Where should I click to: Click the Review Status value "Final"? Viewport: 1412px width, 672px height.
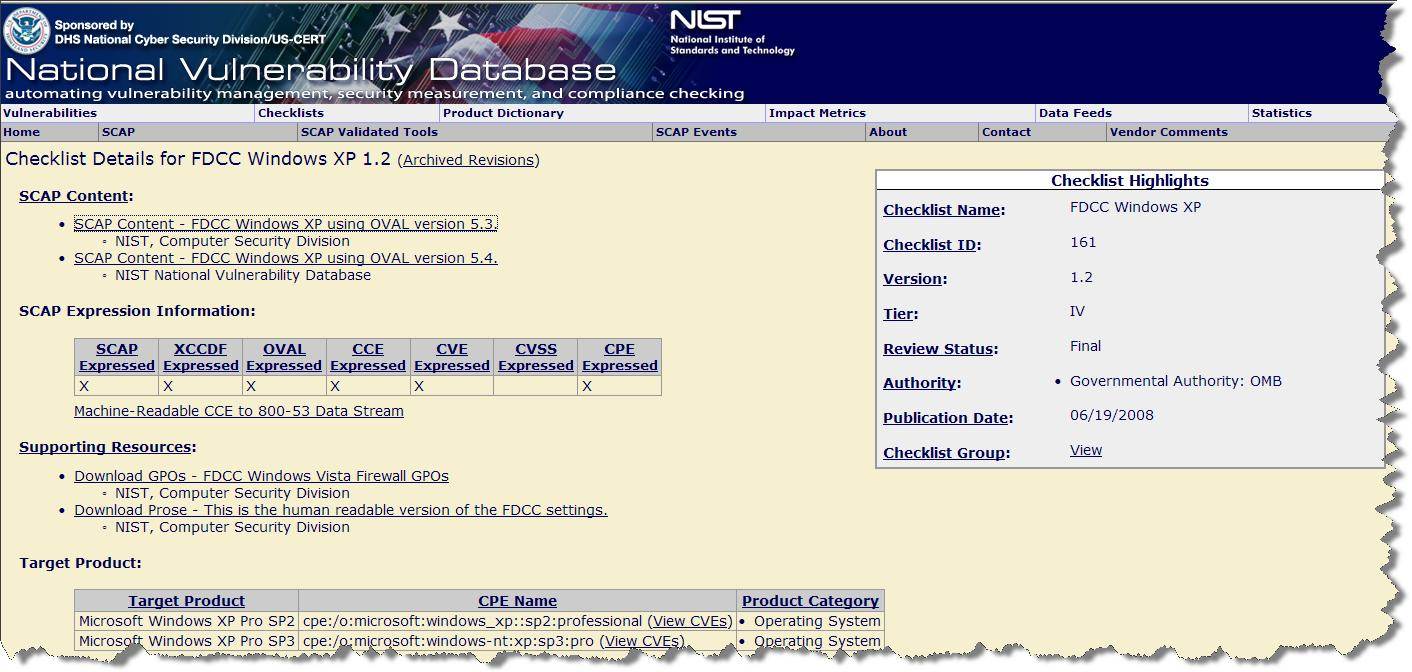click(x=1085, y=346)
